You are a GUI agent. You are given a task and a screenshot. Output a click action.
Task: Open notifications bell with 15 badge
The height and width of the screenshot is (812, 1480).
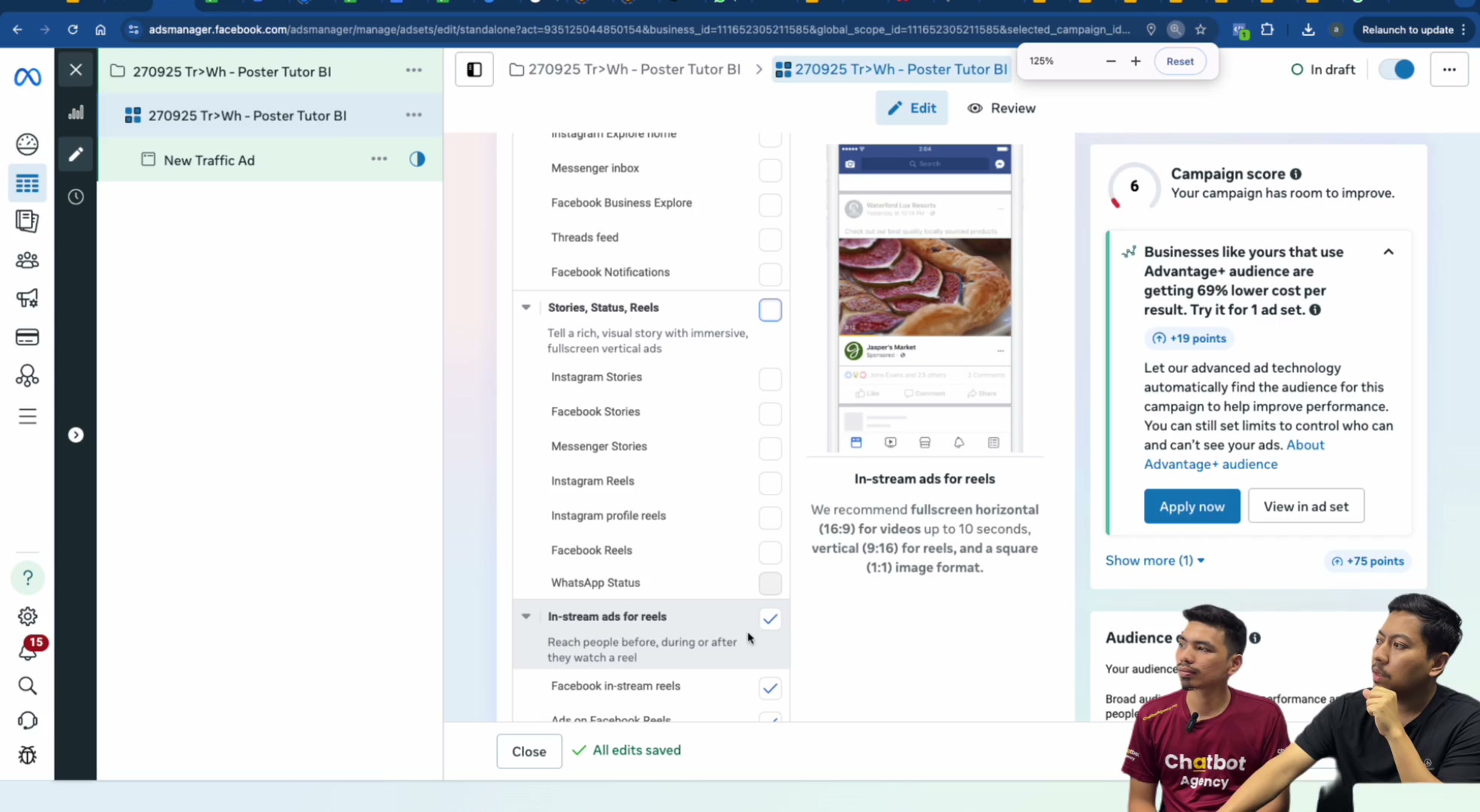coord(29,650)
